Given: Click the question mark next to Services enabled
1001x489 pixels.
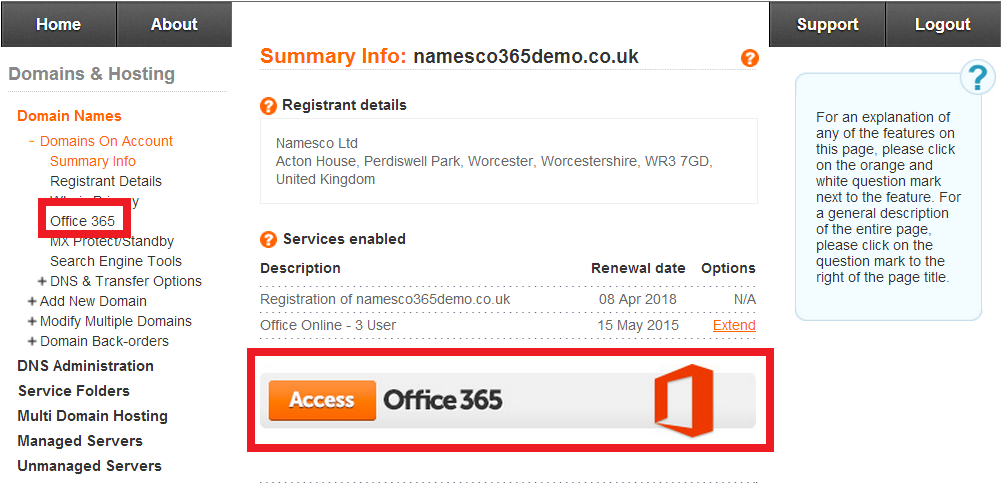Looking at the screenshot, I should pyautogui.click(x=269, y=240).
